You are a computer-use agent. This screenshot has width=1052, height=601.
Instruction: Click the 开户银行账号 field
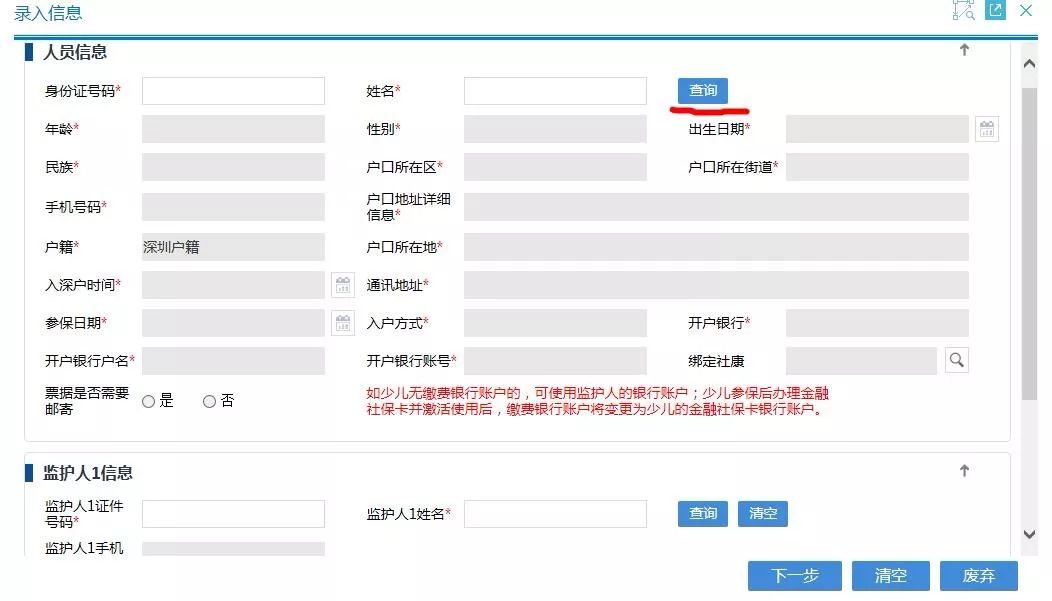pyautogui.click(x=556, y=361)
